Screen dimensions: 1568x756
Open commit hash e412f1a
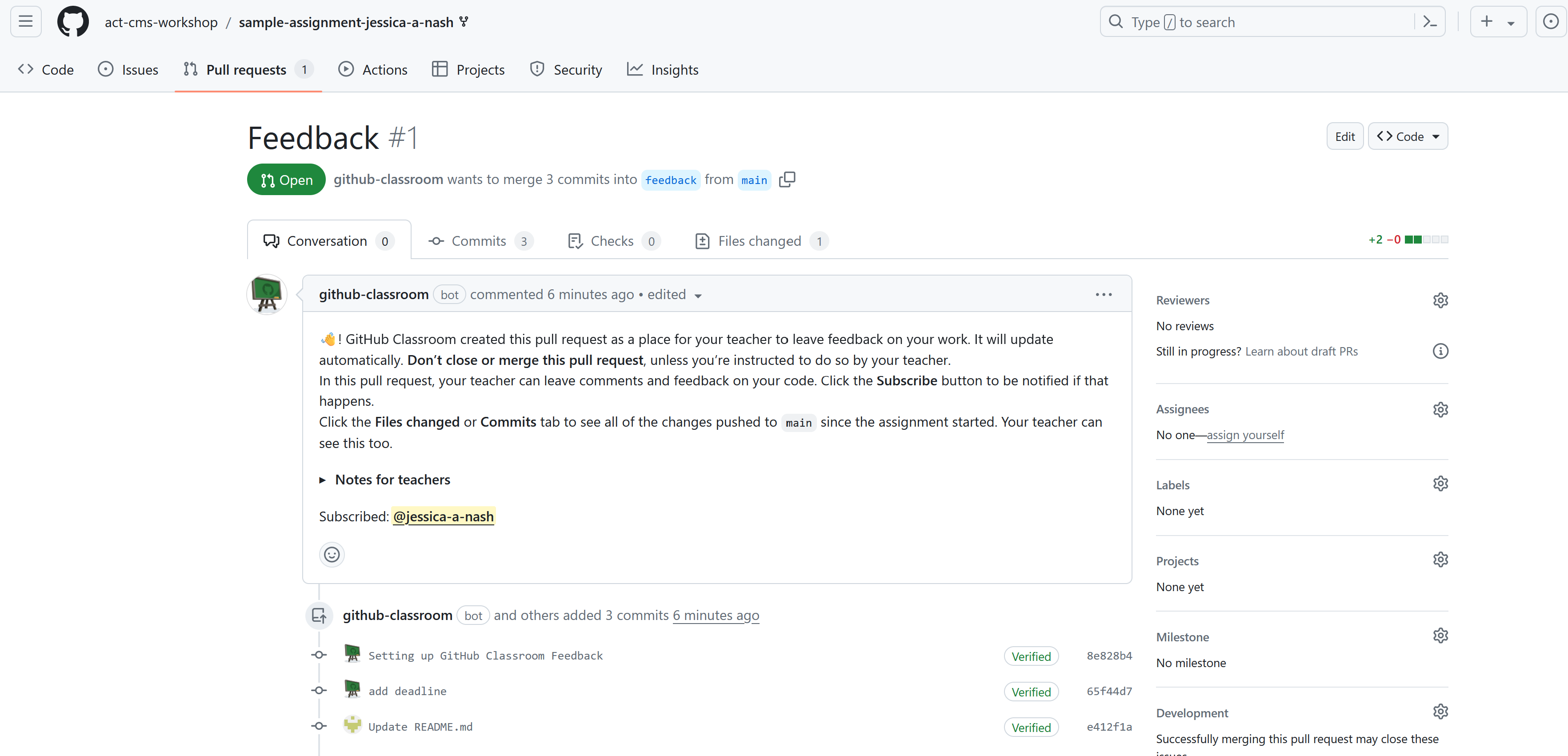[1109, 727]
